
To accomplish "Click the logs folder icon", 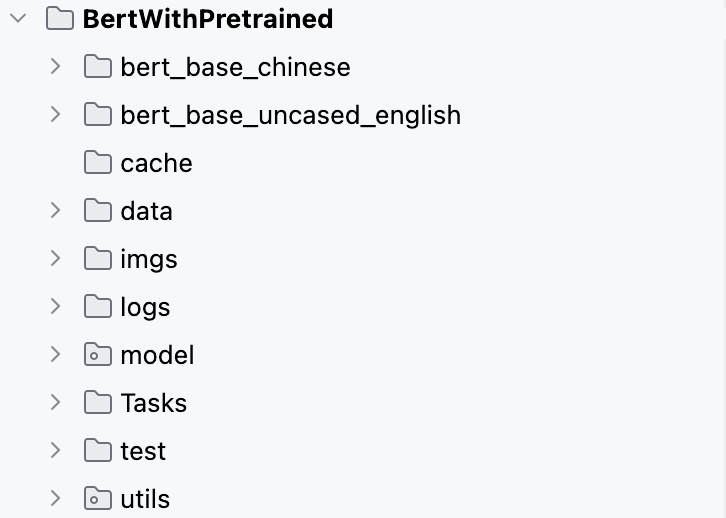I will tap(98, 306).
